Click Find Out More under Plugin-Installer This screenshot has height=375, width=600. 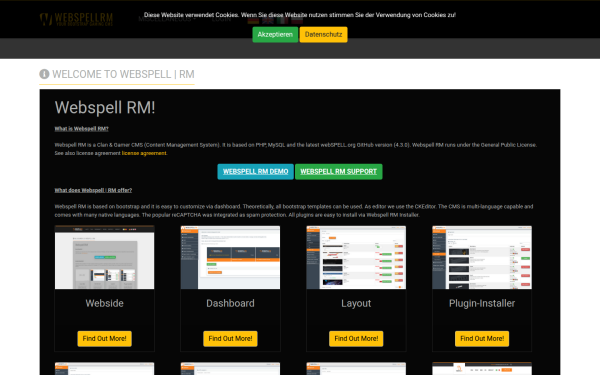[482, 339]
